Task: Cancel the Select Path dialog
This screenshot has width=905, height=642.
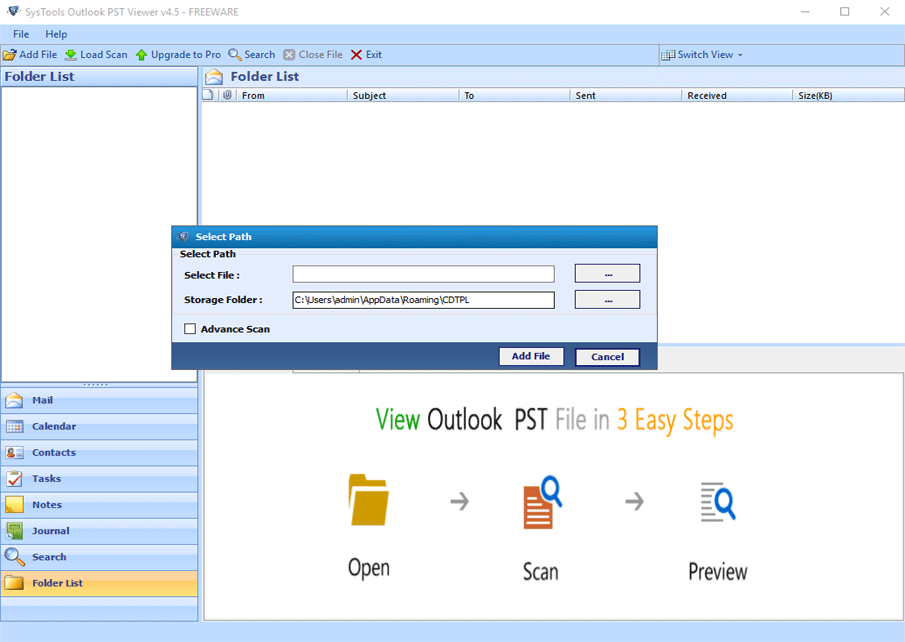Action: [607, 357]
